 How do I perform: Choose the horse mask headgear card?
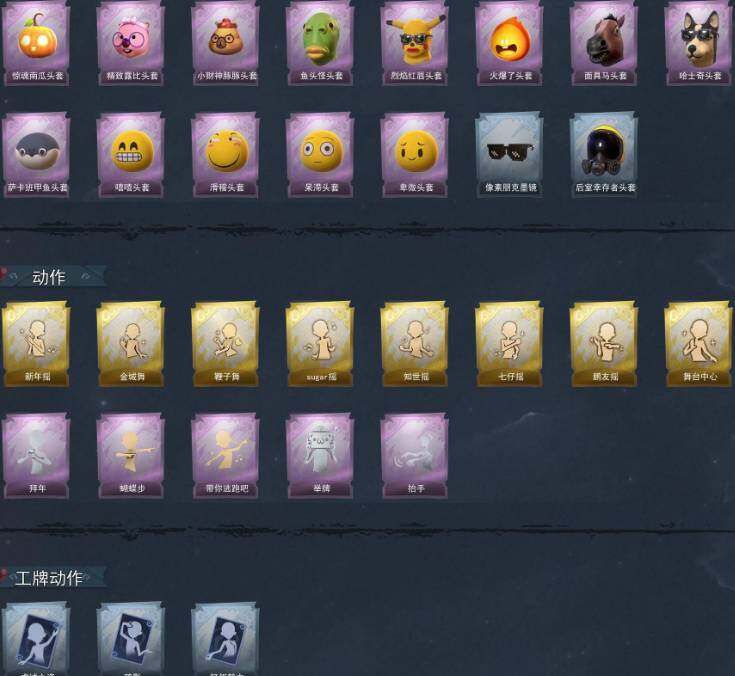click(x=604, y=43)
